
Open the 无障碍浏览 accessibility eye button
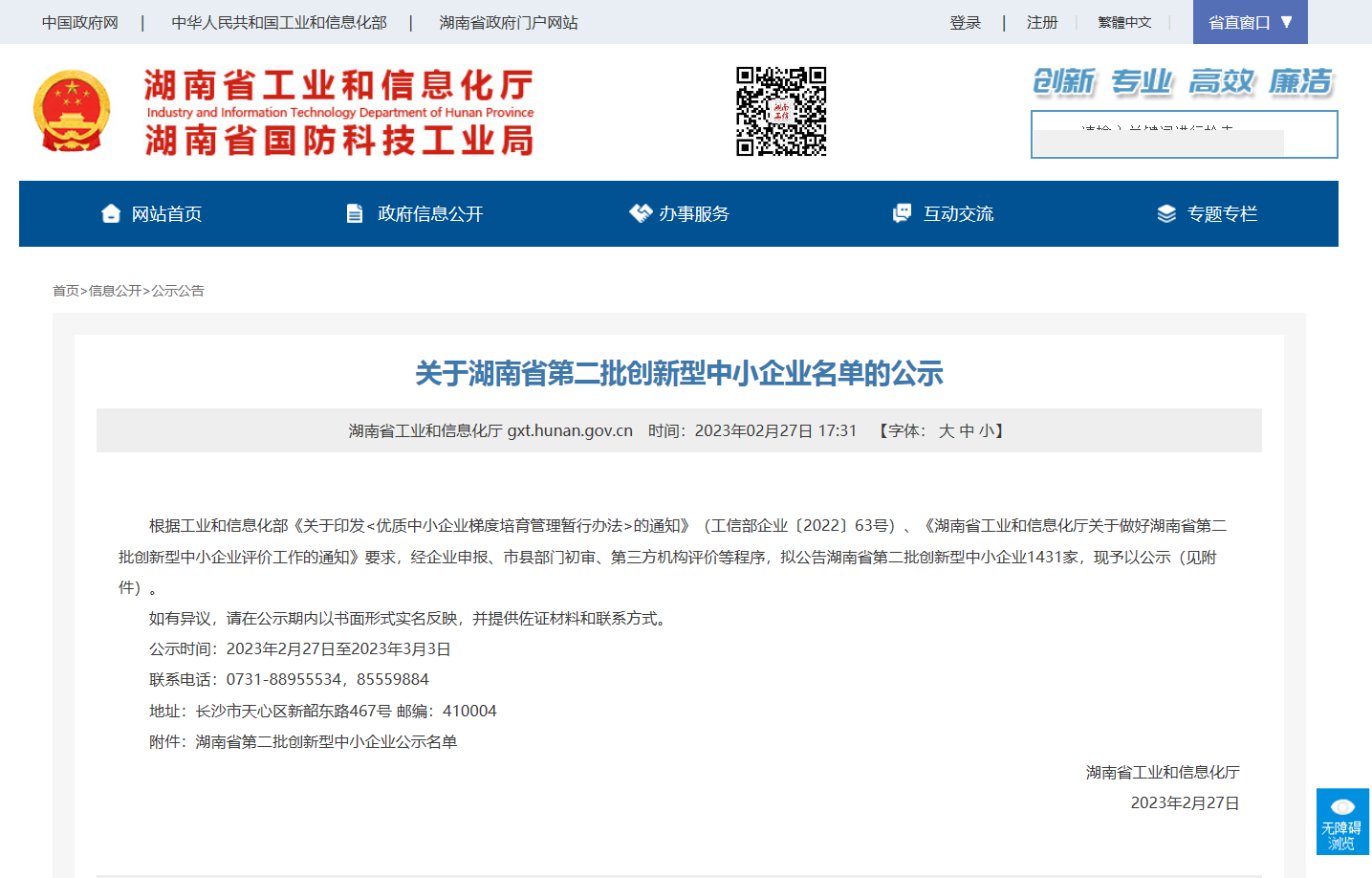[x=1342, y=822]
